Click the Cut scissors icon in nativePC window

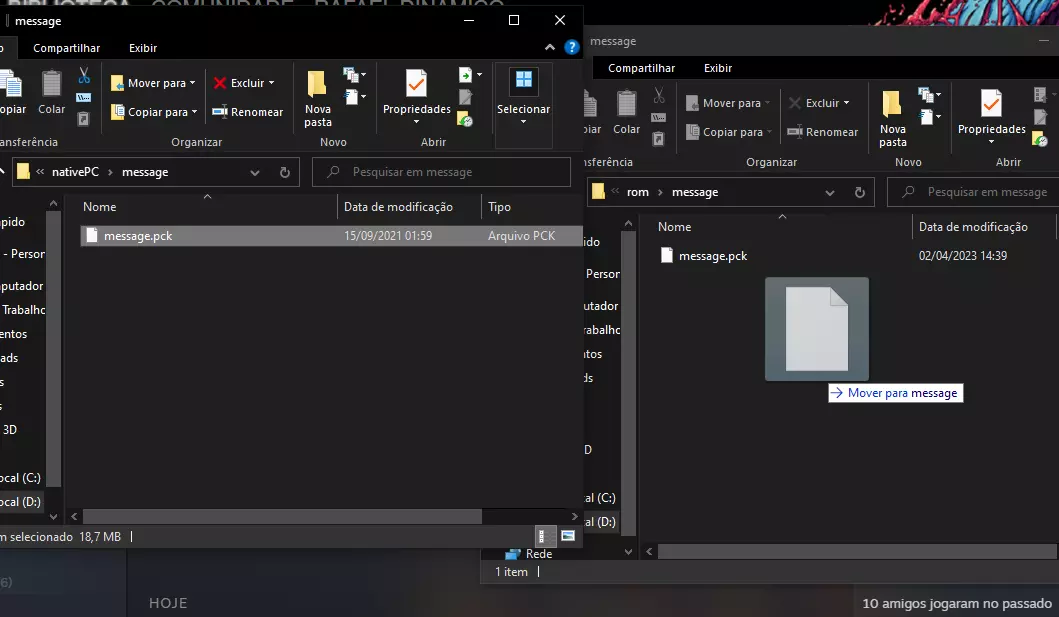84,76
